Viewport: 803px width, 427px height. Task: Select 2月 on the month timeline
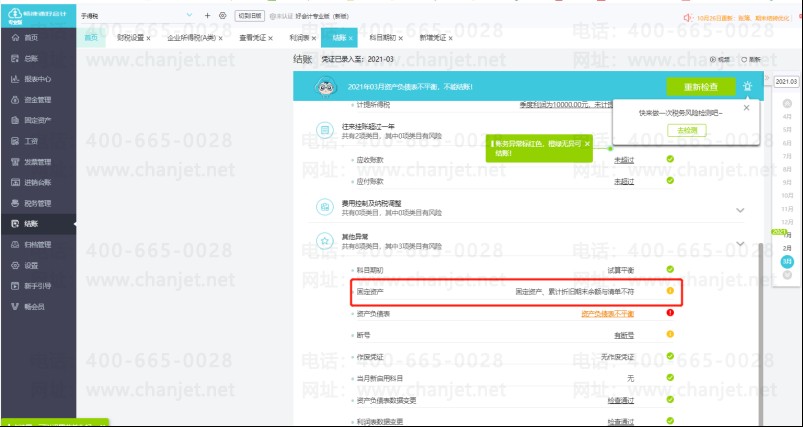787,247
